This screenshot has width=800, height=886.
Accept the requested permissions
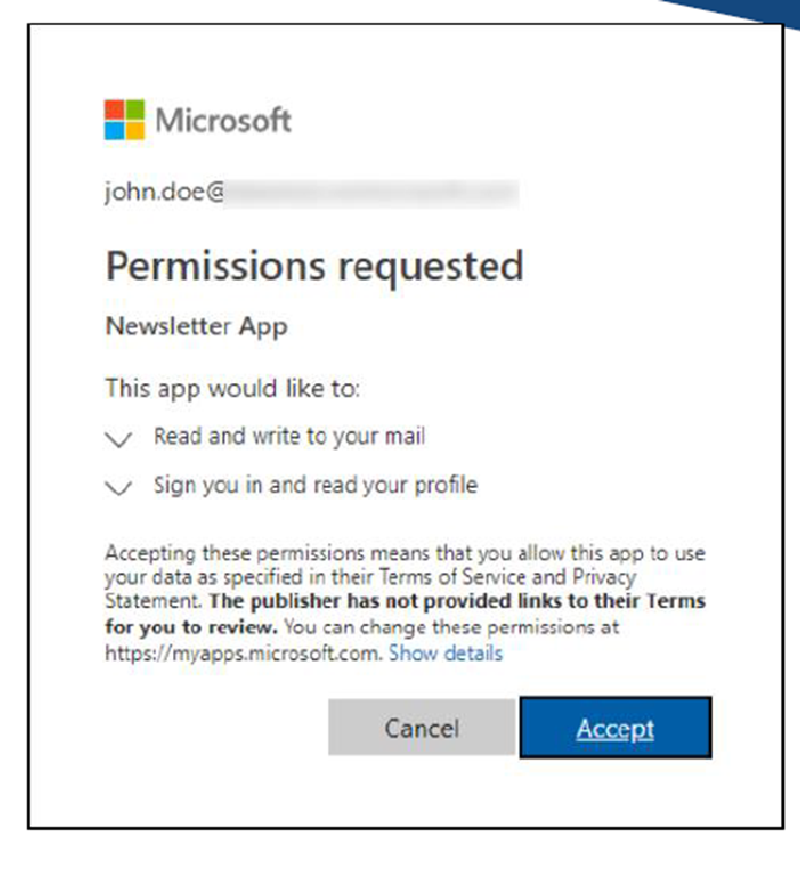coord(615,728)
